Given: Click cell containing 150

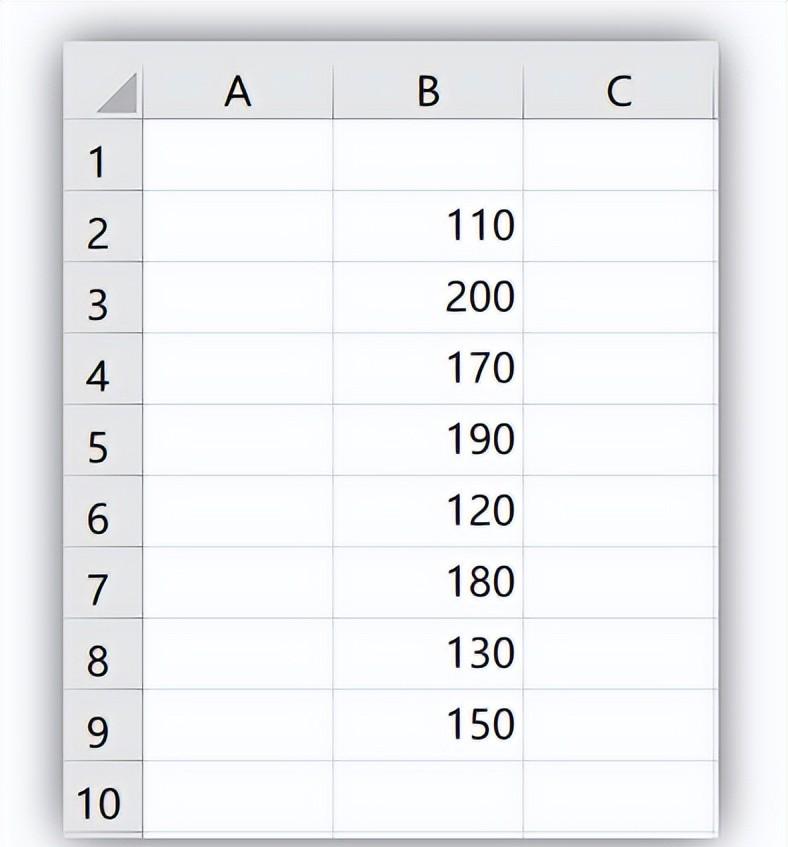Looking at the screenshot, I should pyautogui.click(x=428, y=725).
